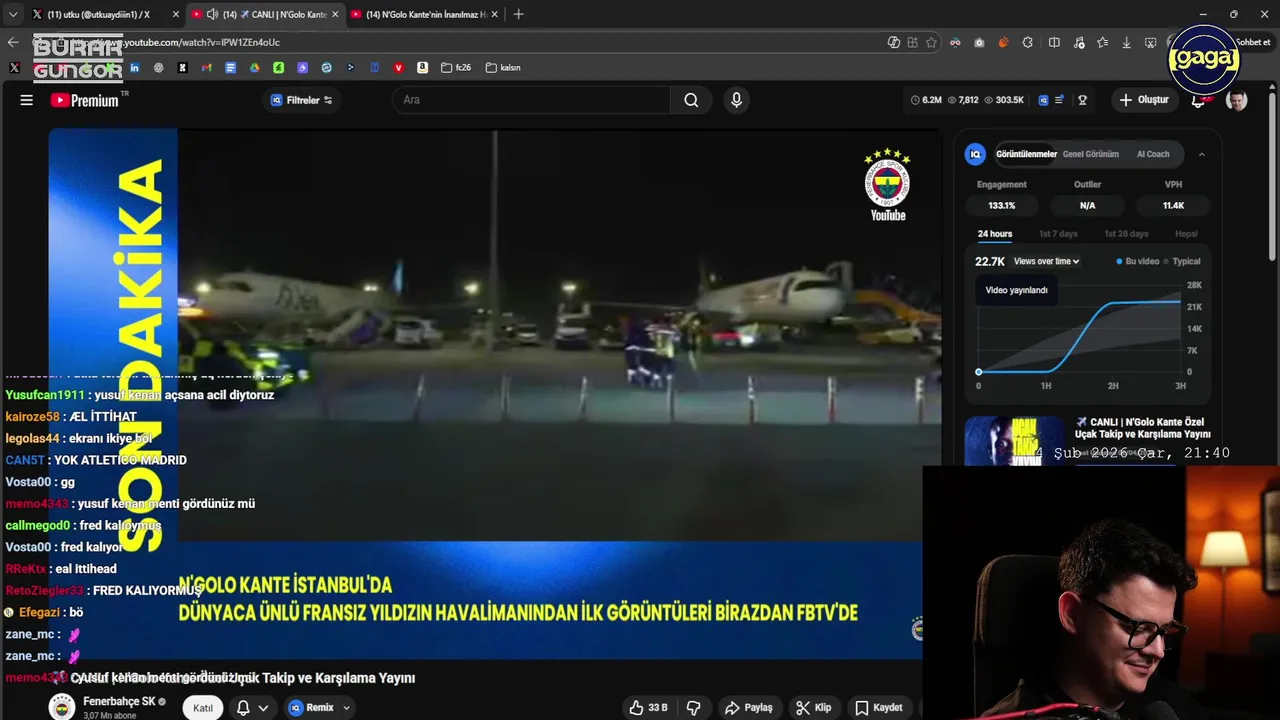Create a clip with Klip button
Image resolution: width=1280 pixels, height=720 pixels.
(813, 708)
